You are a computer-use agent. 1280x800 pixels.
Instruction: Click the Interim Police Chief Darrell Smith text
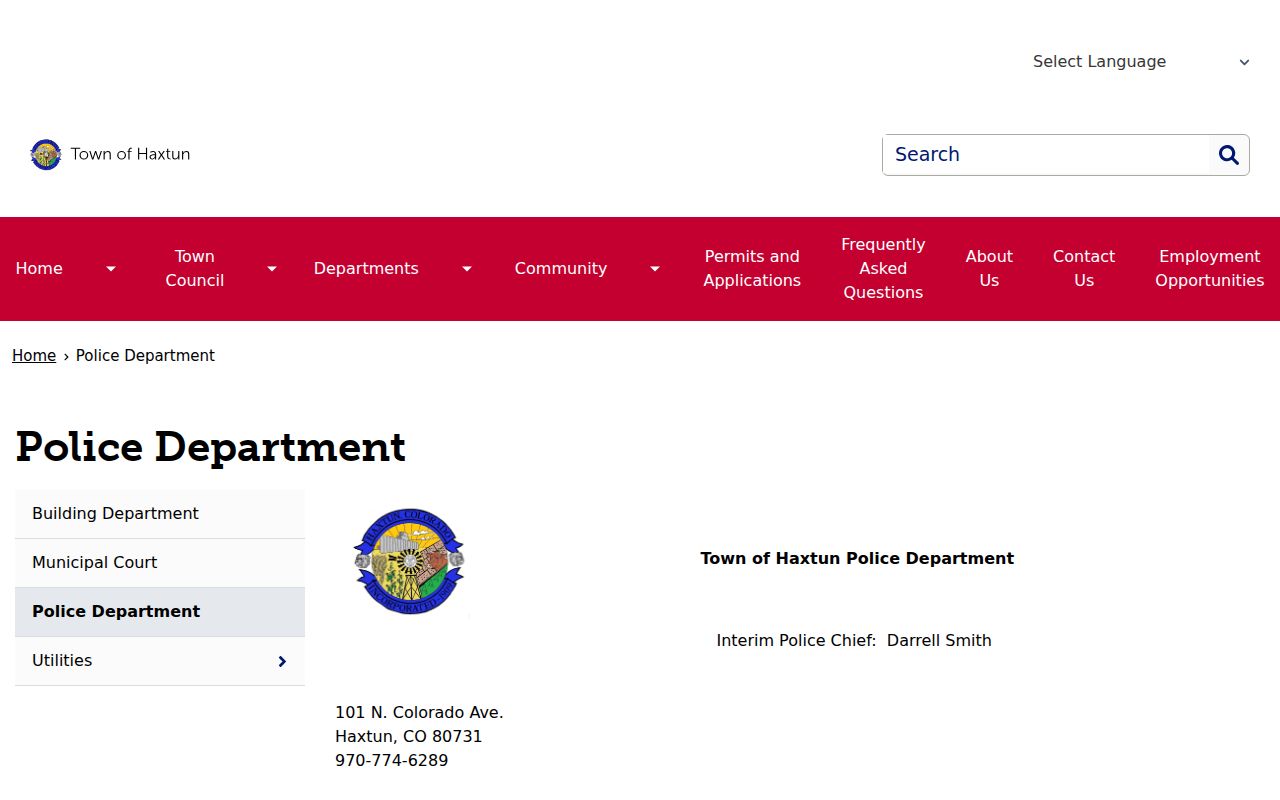click(x=854, y=641)
